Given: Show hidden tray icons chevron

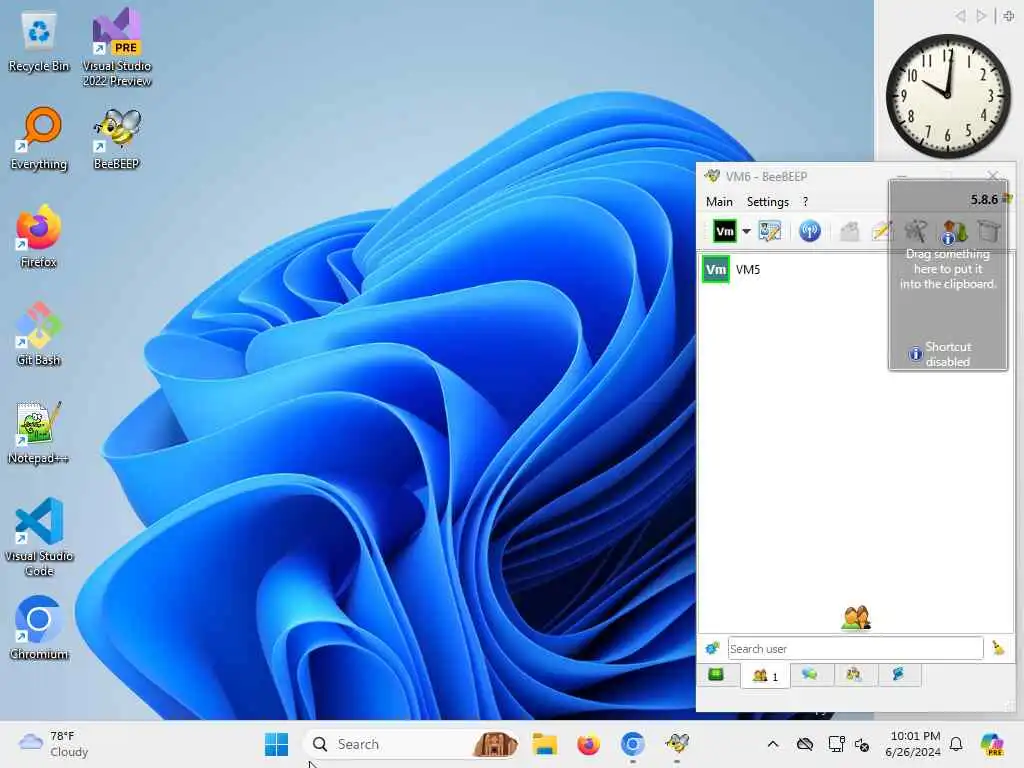Looking at the screenshot, I should tap(773, 744).
